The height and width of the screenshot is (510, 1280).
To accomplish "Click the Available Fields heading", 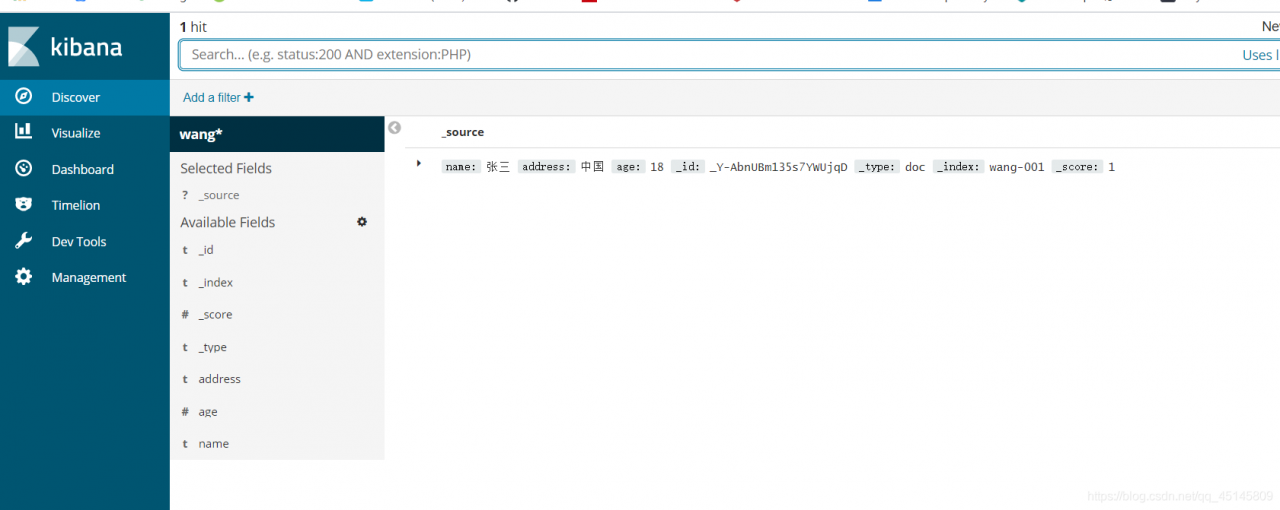I will (227, 222).
